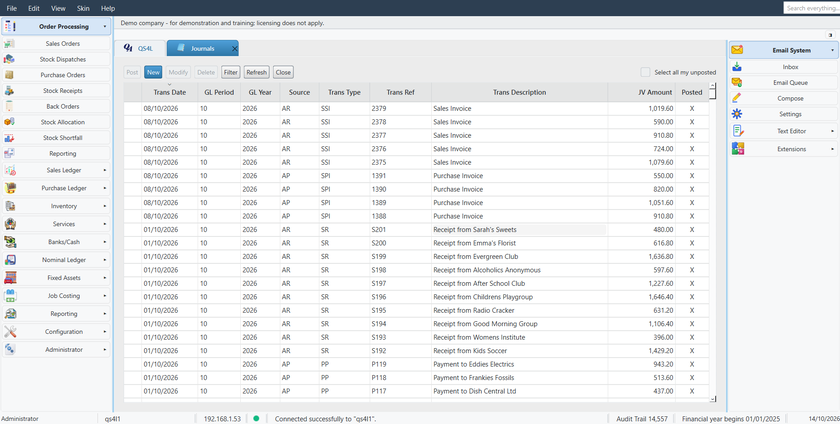
Task: Click the Sales Ledger sidebar icon
Action: (x=10, y=170)
